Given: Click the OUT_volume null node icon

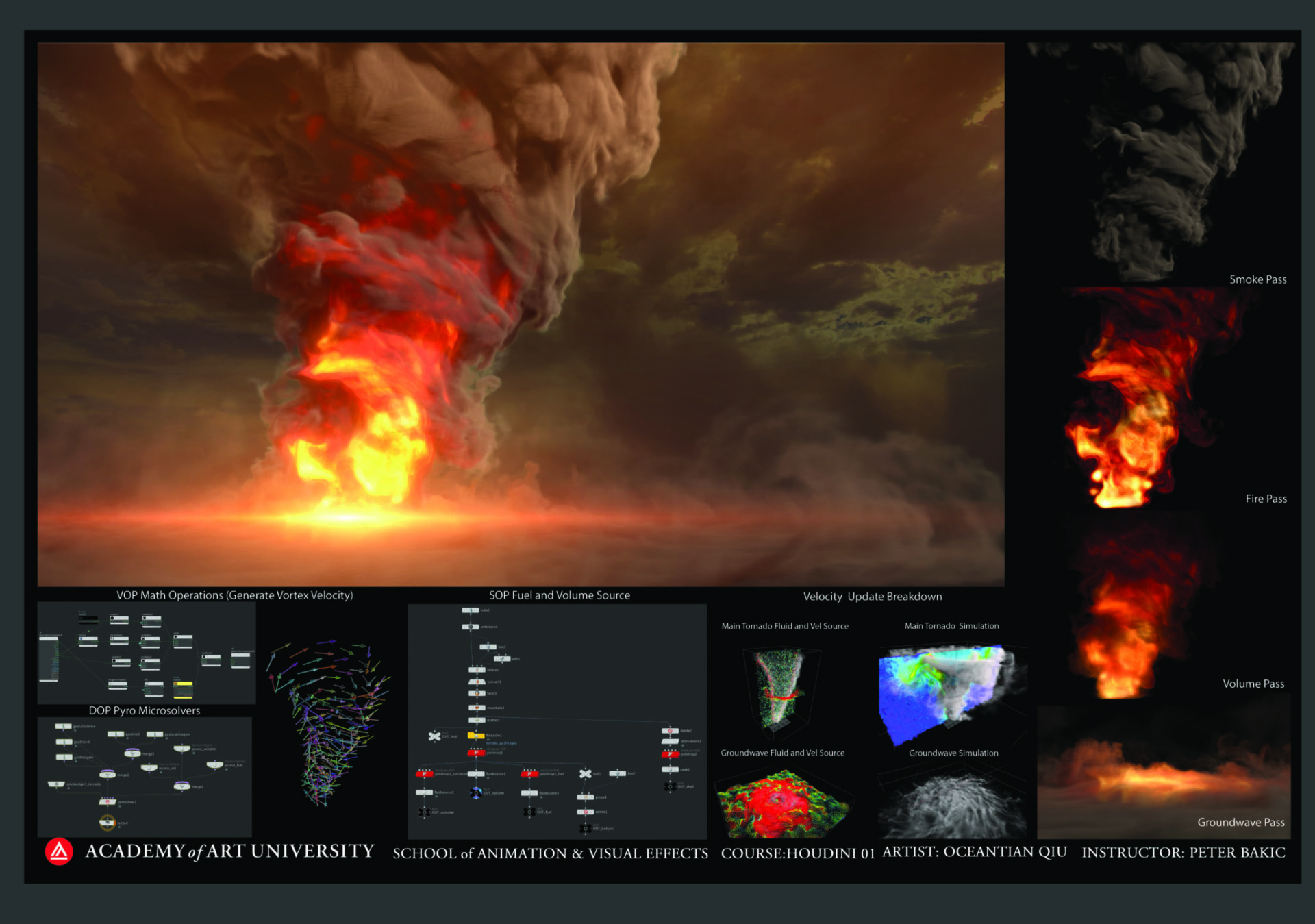Looking at the screenshot, I should tap(476, 793).
